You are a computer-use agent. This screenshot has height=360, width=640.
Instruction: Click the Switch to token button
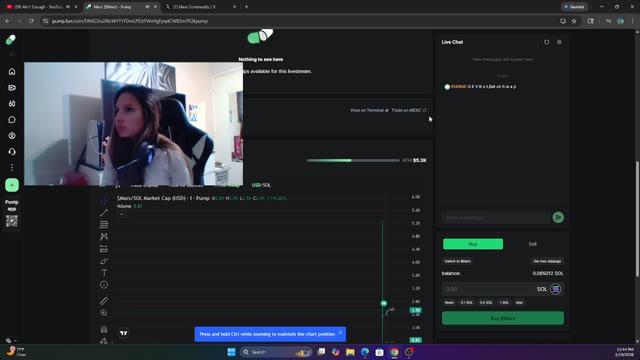(458, 261)
